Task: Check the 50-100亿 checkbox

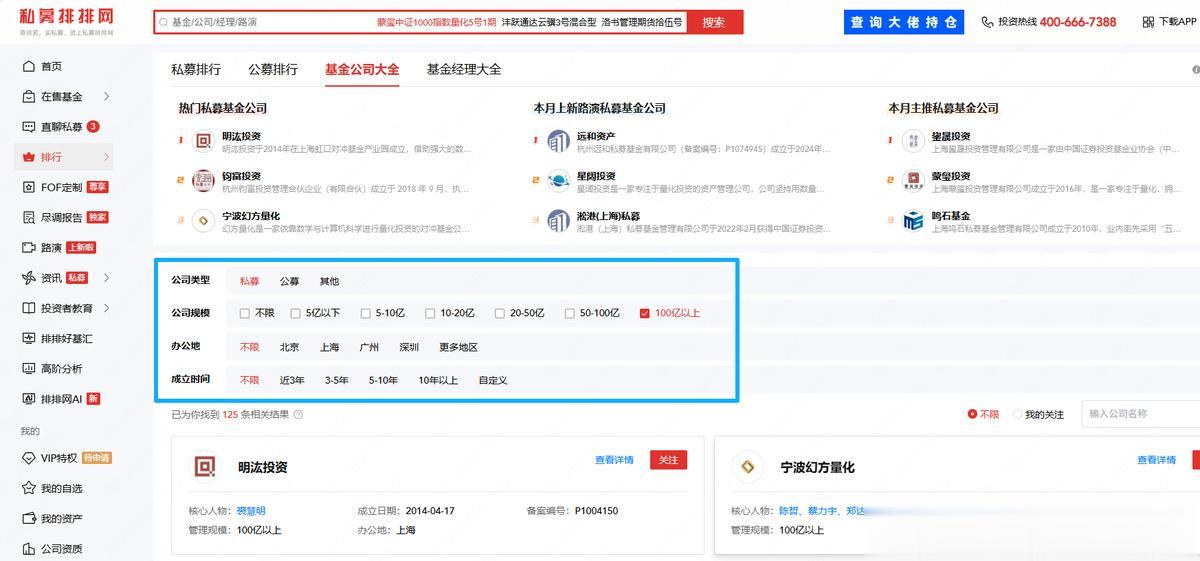Action: (569, 313)
